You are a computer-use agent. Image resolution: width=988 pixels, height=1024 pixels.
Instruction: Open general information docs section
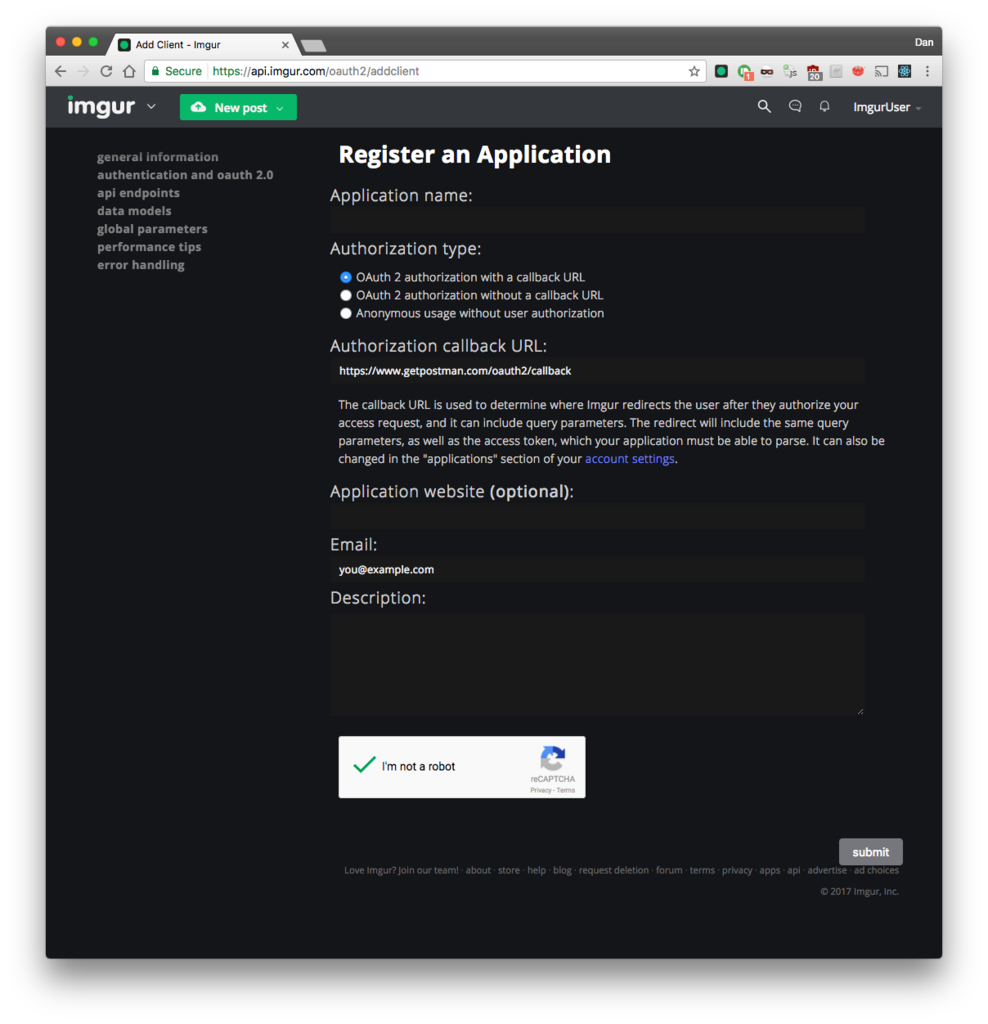pyautogui.click(x=157, y=157)
